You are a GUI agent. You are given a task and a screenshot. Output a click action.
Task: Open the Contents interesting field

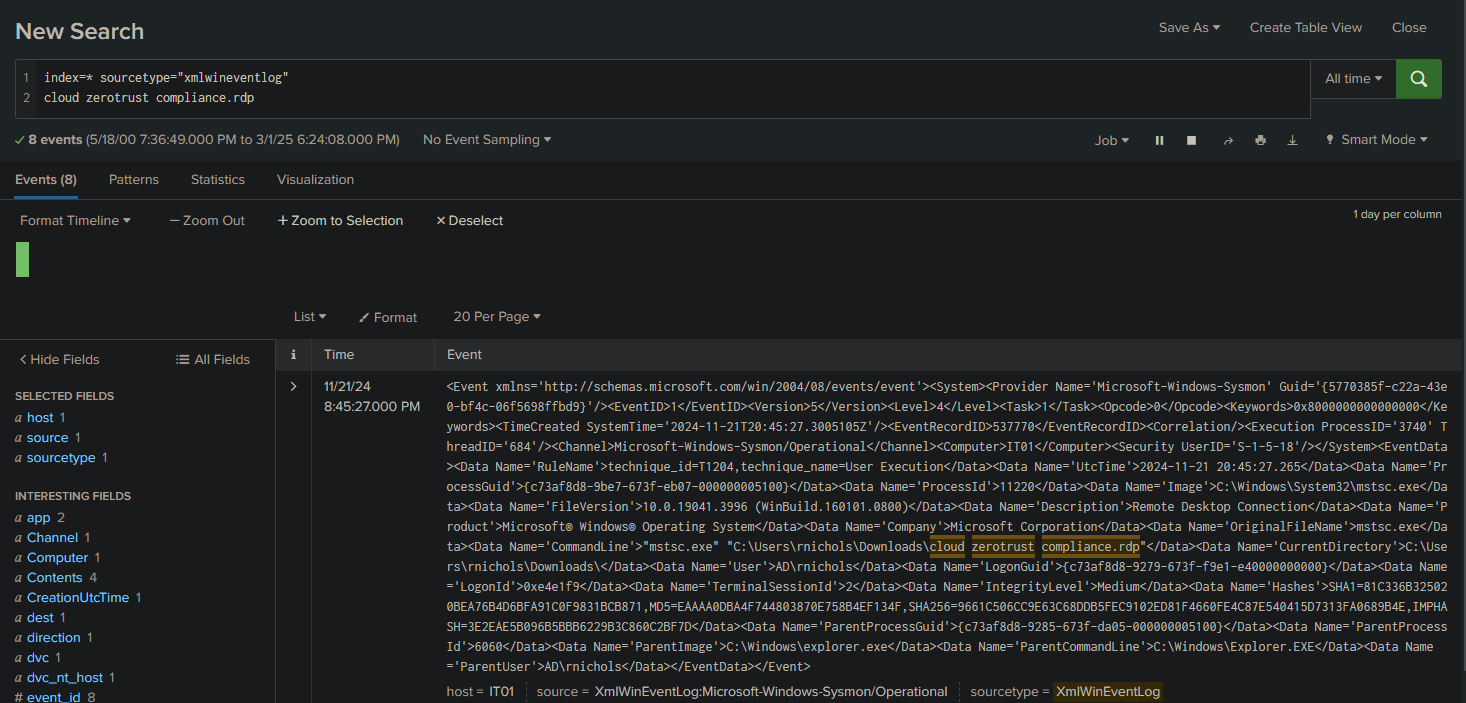(x=55, y=577)
